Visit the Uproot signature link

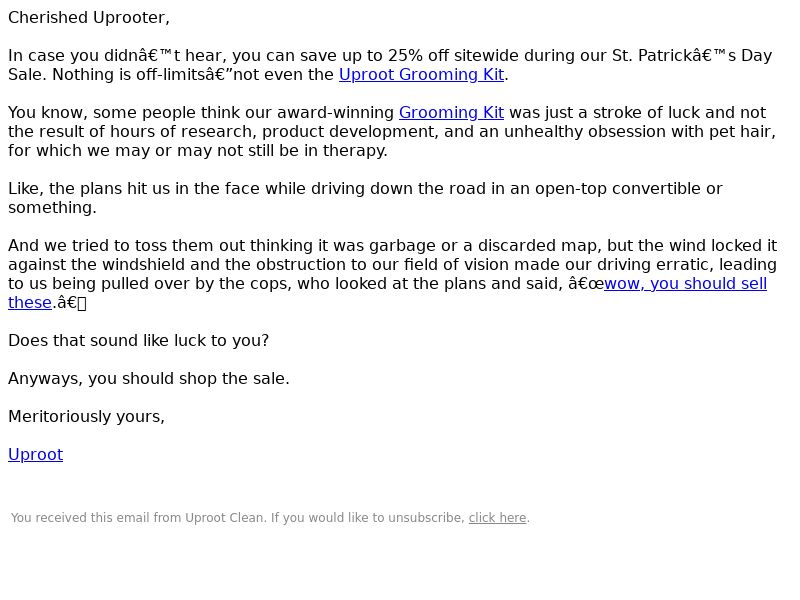point(36,455)
